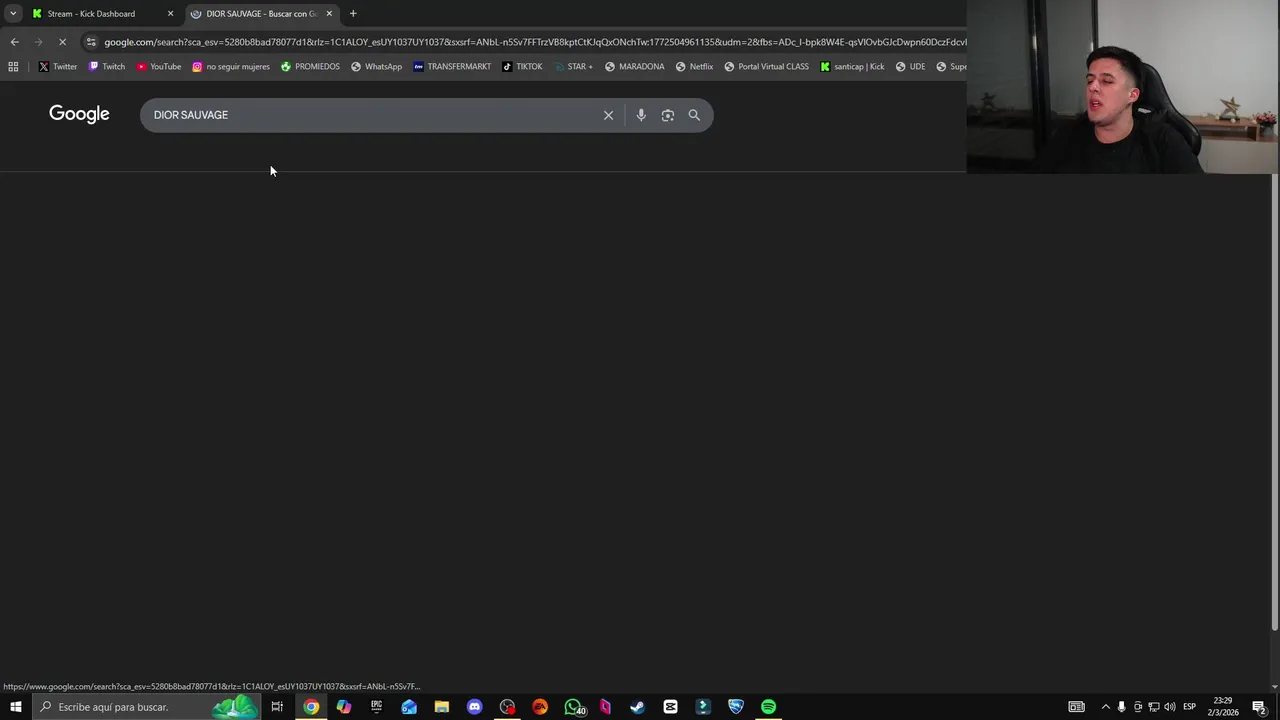
Task: Open the YouTube bookmark
Action: coord(159,67)
